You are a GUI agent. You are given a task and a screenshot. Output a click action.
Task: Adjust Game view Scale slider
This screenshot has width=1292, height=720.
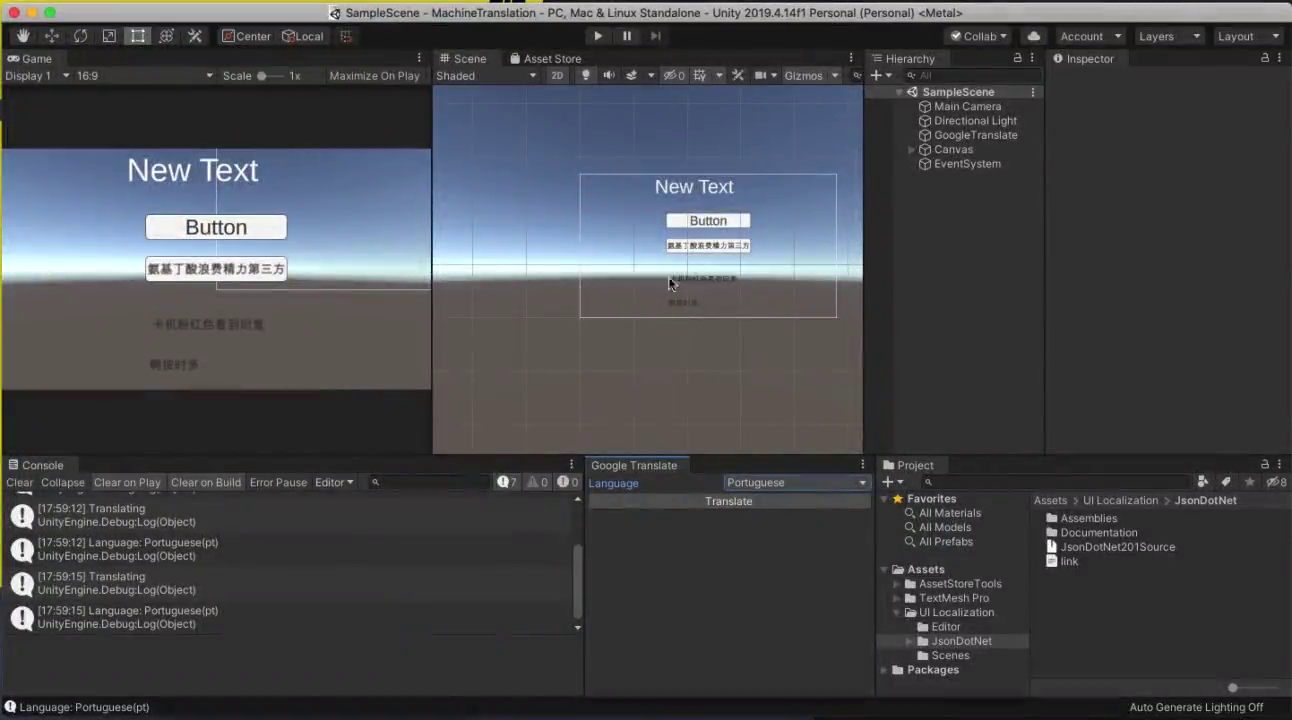[x=270, y=75]
